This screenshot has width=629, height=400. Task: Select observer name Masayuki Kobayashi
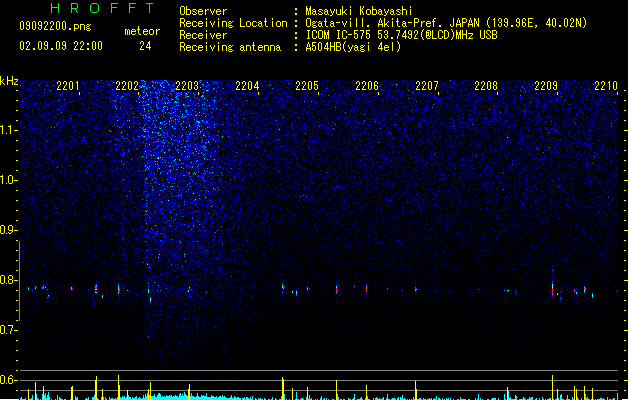pos(359,11)
